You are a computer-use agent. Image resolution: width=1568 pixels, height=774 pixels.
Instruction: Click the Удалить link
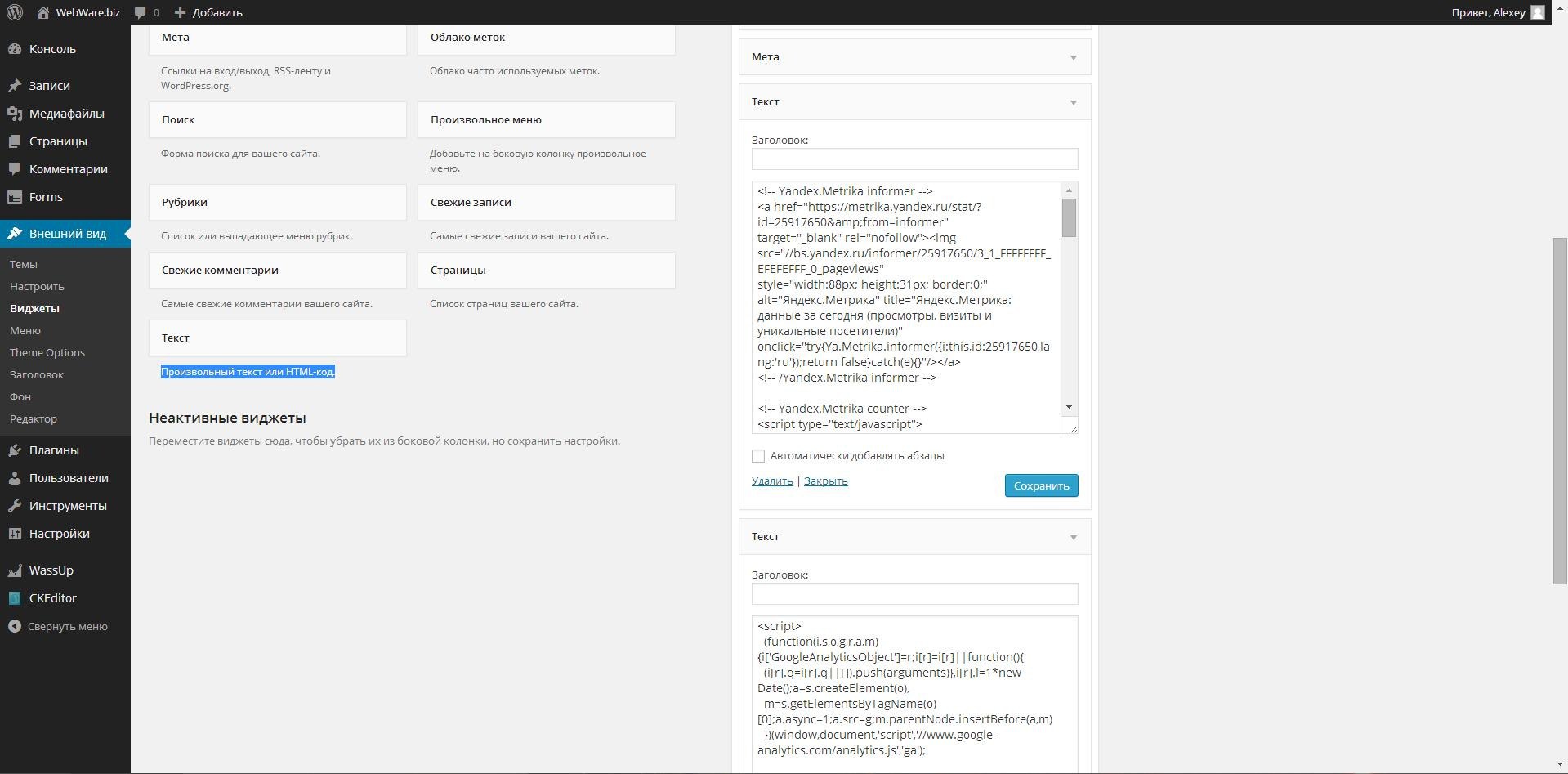(772, 481)
